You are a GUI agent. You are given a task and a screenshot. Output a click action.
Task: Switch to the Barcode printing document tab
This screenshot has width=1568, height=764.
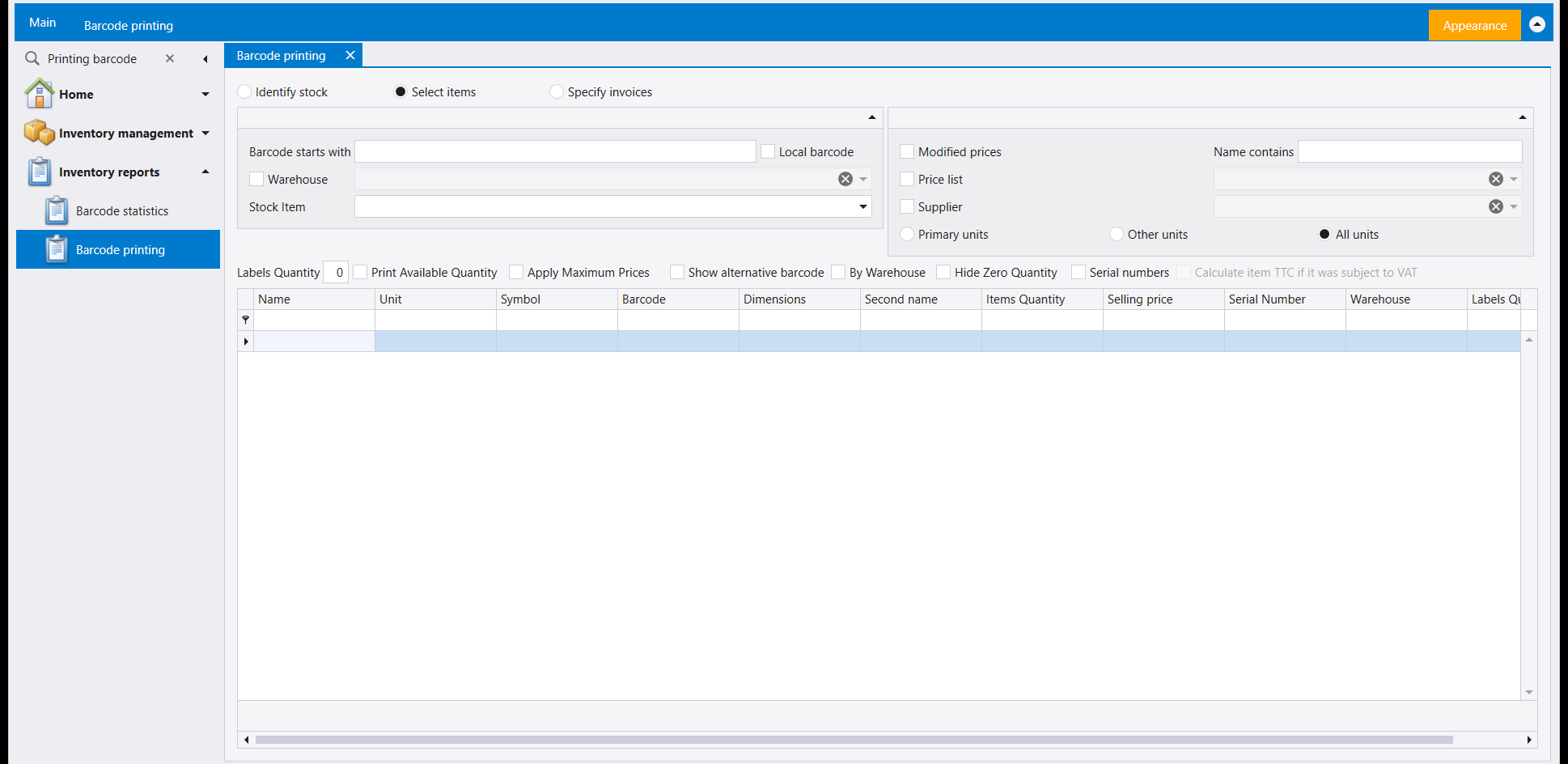[281, 55]
